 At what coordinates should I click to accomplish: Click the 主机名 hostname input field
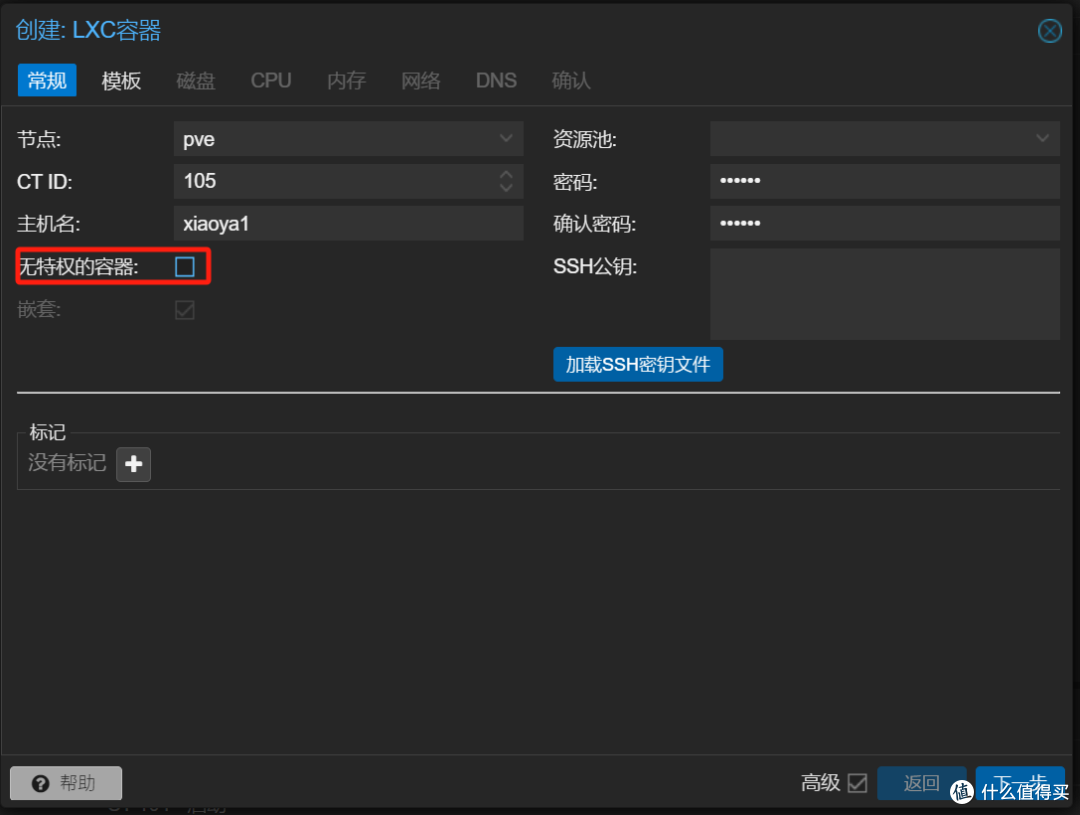click(x=348, y=223)
